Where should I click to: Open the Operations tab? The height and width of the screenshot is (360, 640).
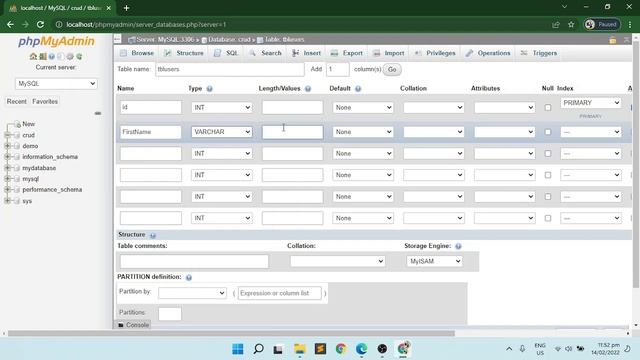click(488, 53)
